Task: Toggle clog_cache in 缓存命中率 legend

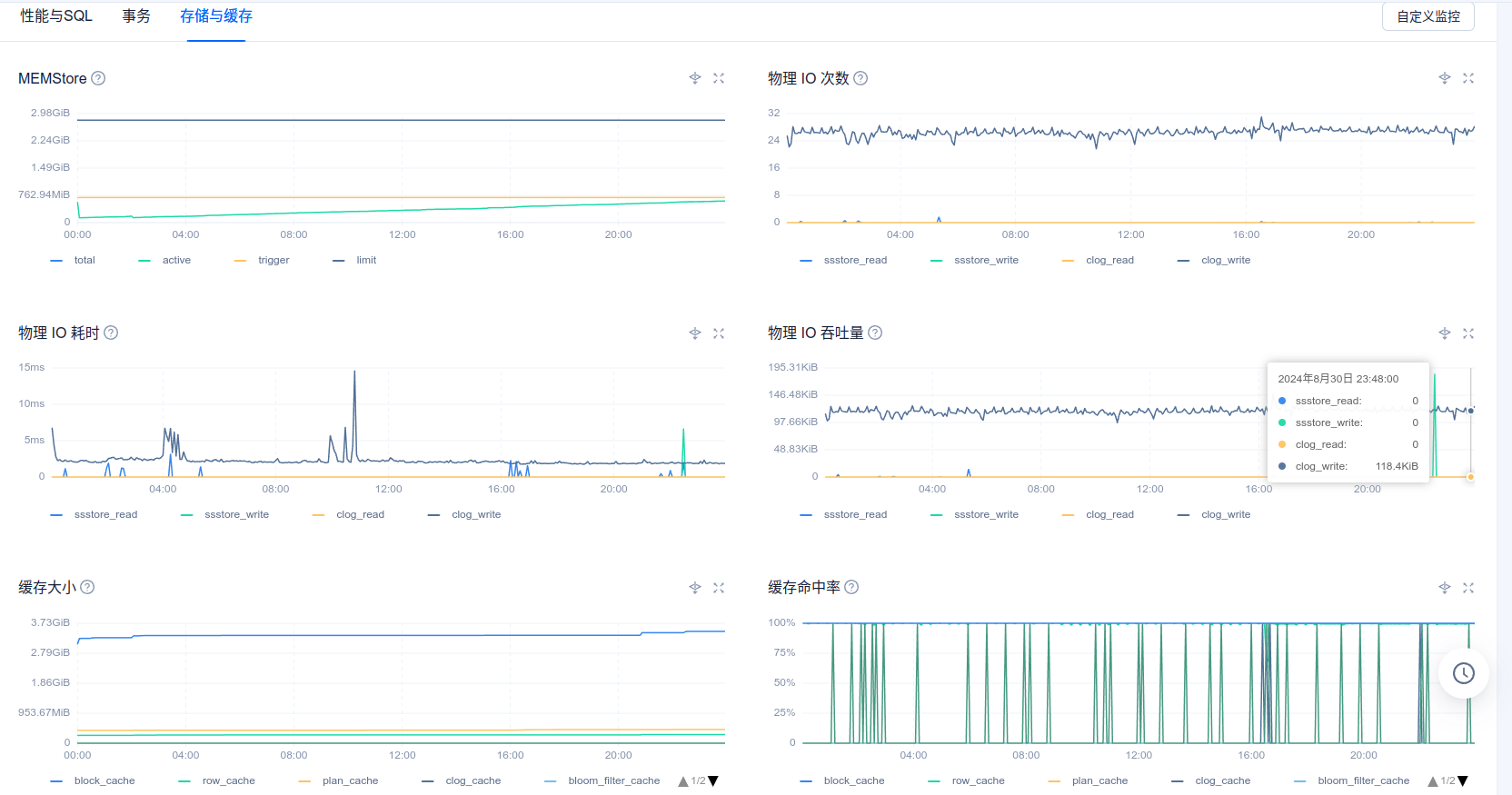Action: point(1211,780)
